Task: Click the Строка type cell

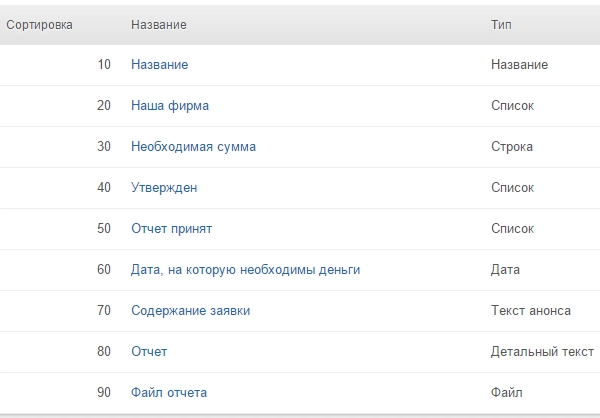Action: click(512, 147)
